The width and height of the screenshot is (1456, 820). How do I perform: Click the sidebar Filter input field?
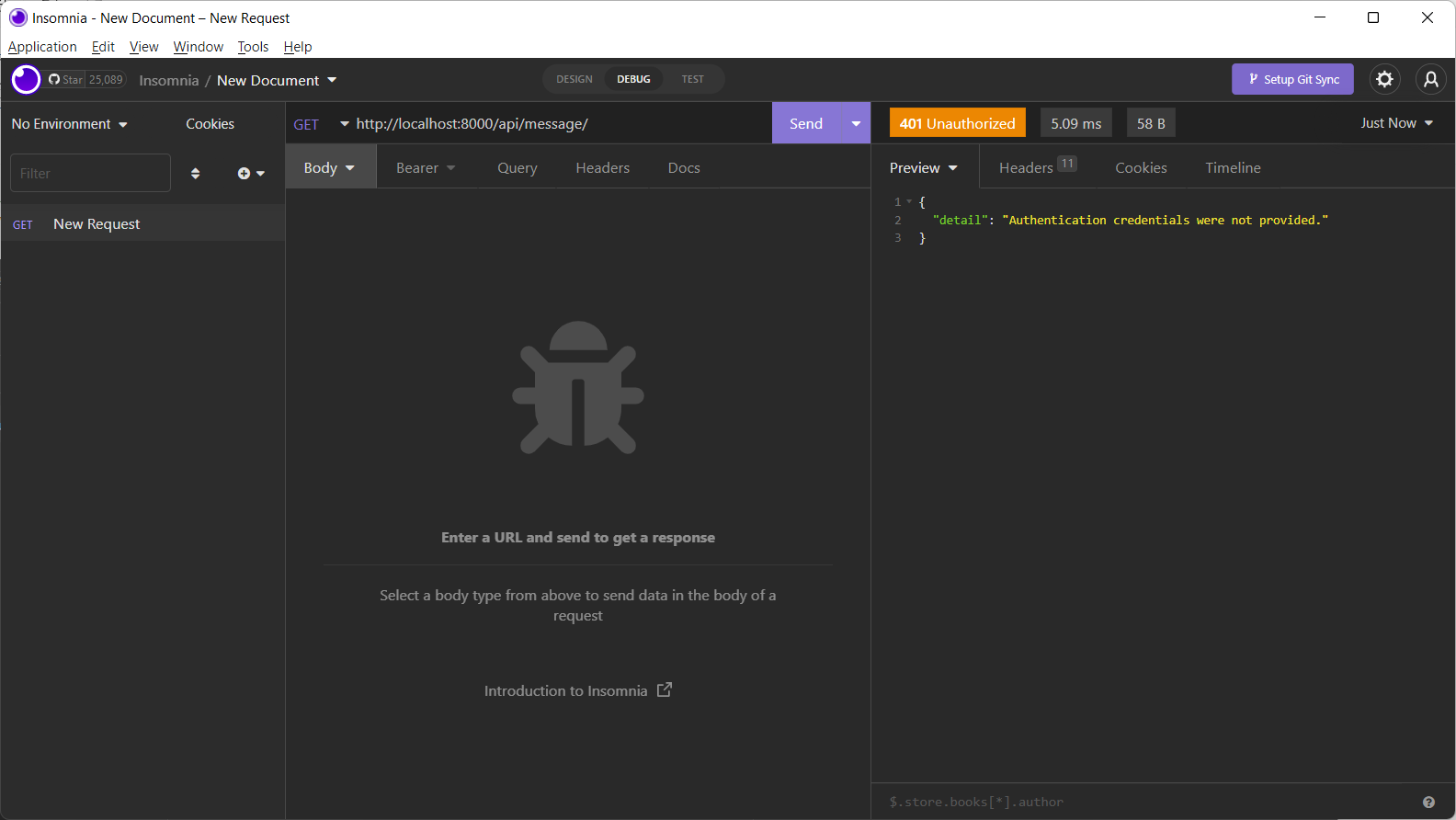pyautogui.click(x=90, y=173)
